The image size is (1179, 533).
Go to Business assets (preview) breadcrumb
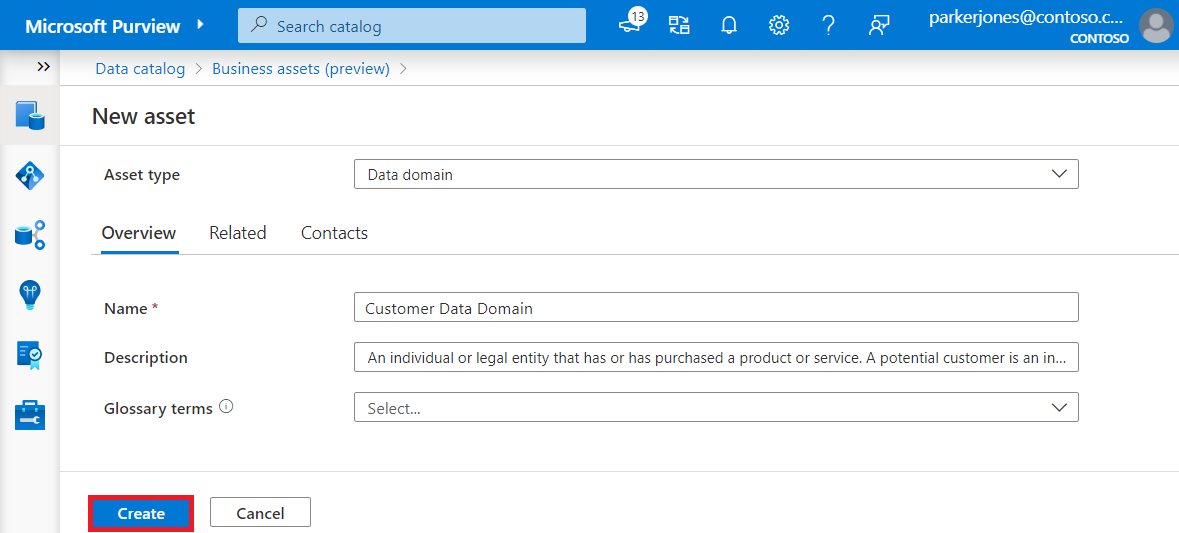(x=300, y=69)
